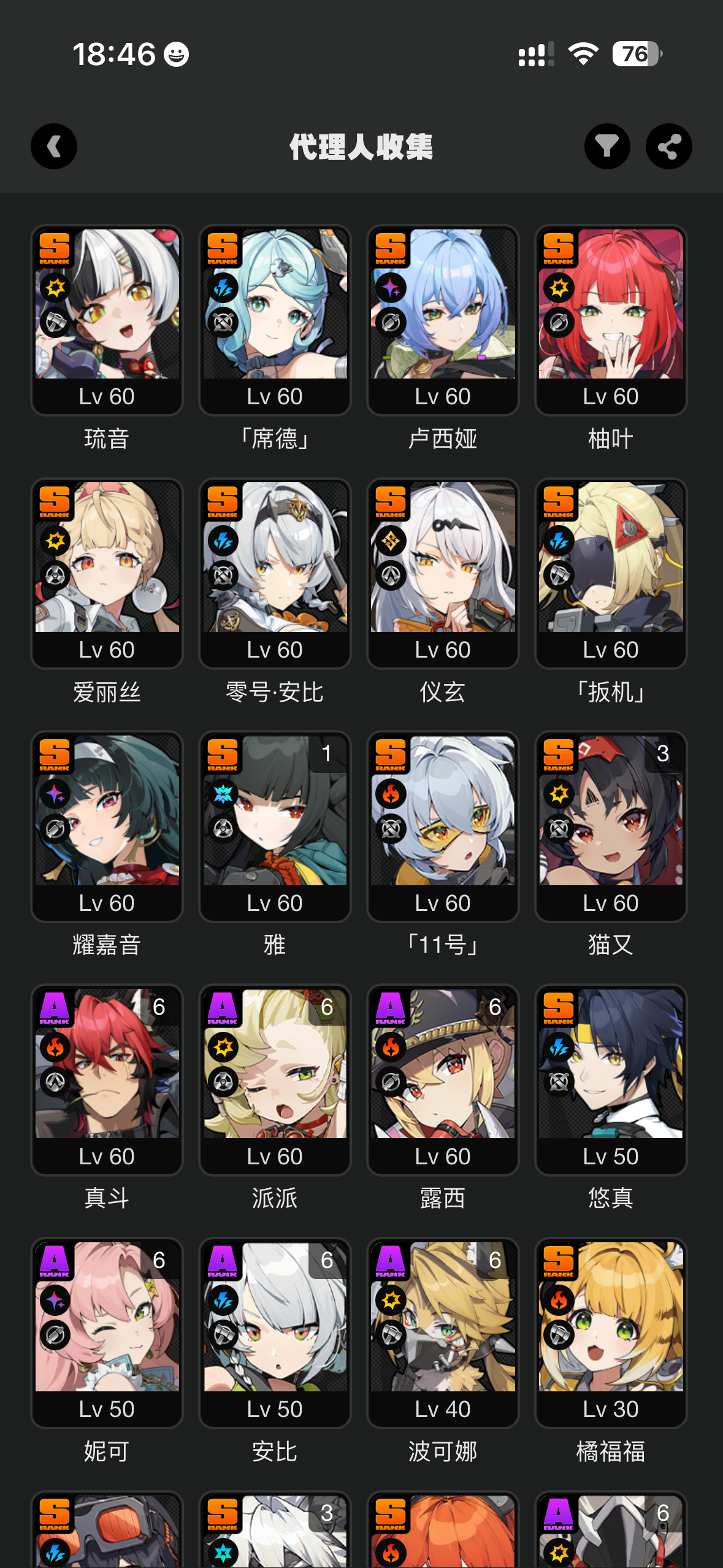
Task: Select 爱丽丝 character portrait
Action: coord(107,574)
